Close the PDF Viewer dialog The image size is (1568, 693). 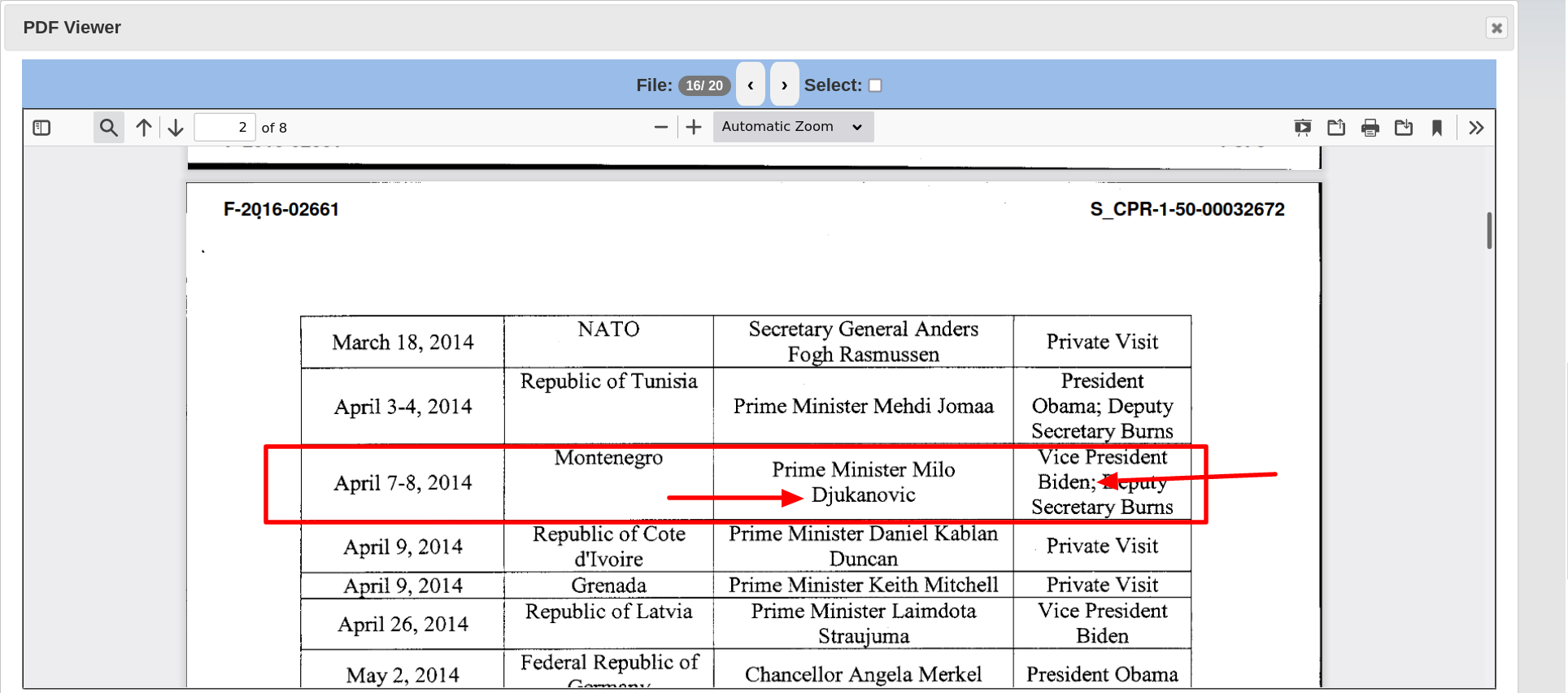pyautogui.click(x=1496, y=28)
